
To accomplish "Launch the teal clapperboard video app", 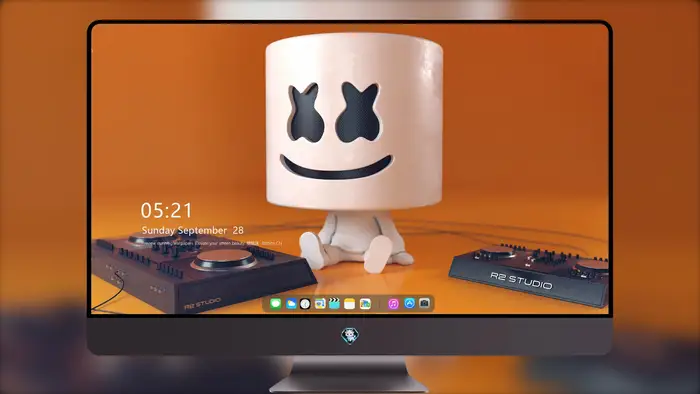I will [x=334, y=304].
